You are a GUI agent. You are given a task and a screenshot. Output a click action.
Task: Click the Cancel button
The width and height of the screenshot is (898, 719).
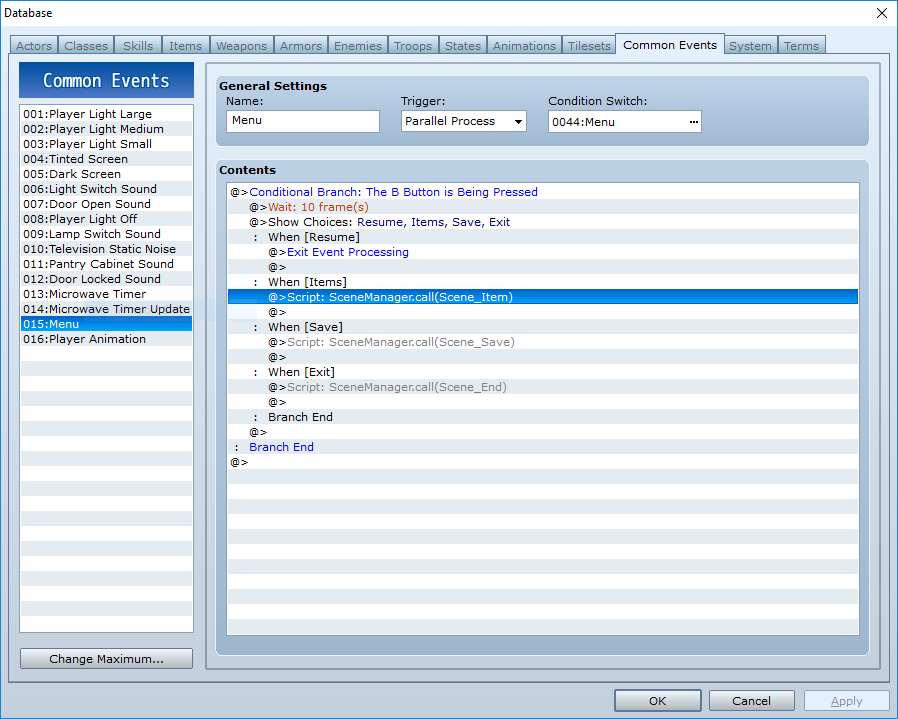click(751, 701)
